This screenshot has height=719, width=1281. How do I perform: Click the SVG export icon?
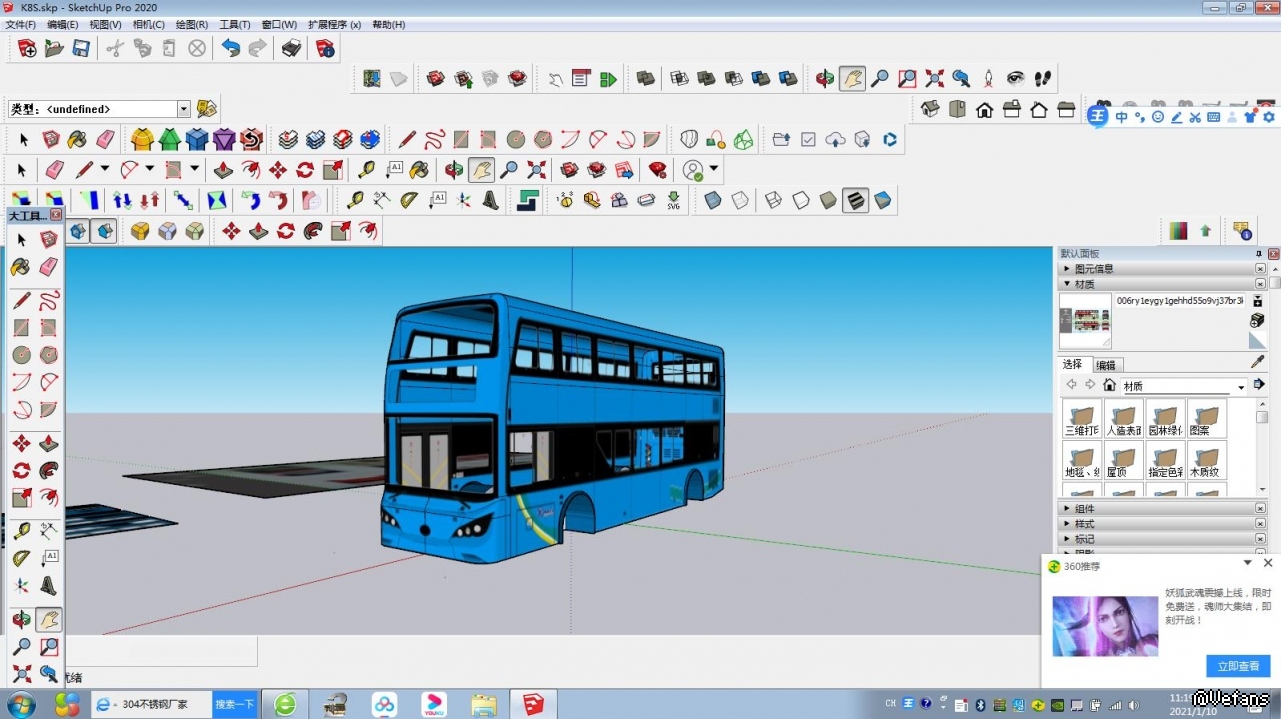point(674,200)
